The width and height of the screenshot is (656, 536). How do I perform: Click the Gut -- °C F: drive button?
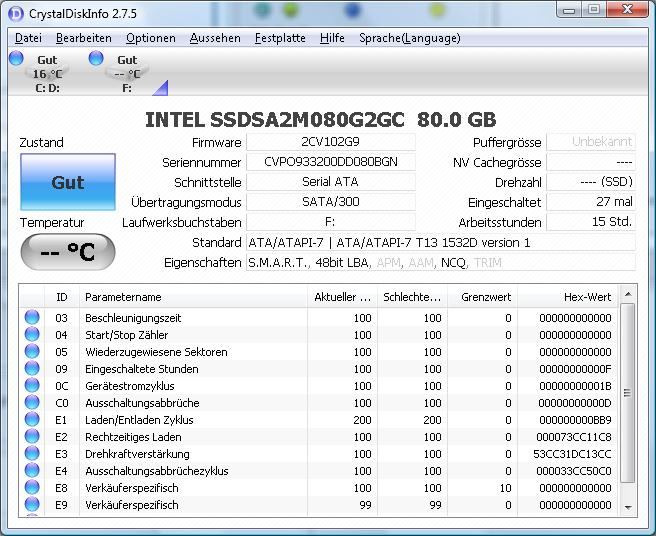coord(127,73)
